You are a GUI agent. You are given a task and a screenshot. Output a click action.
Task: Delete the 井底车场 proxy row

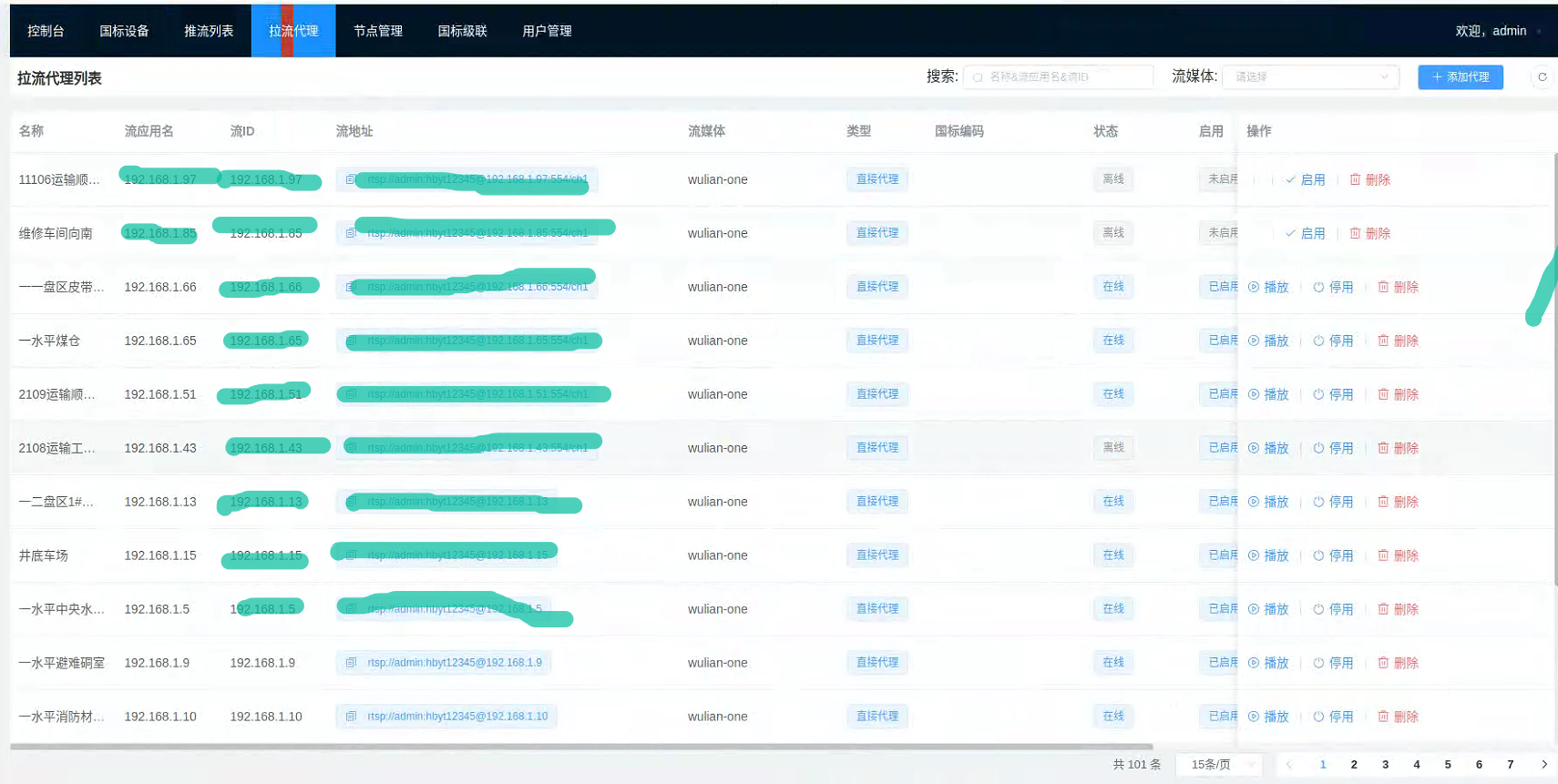(x=1398, y=555)
